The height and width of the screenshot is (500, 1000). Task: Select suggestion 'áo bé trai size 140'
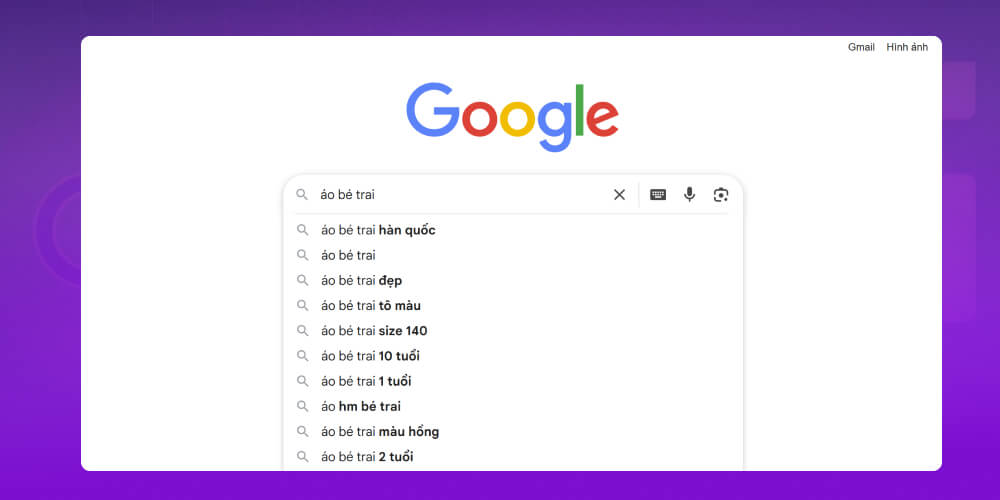374,331
